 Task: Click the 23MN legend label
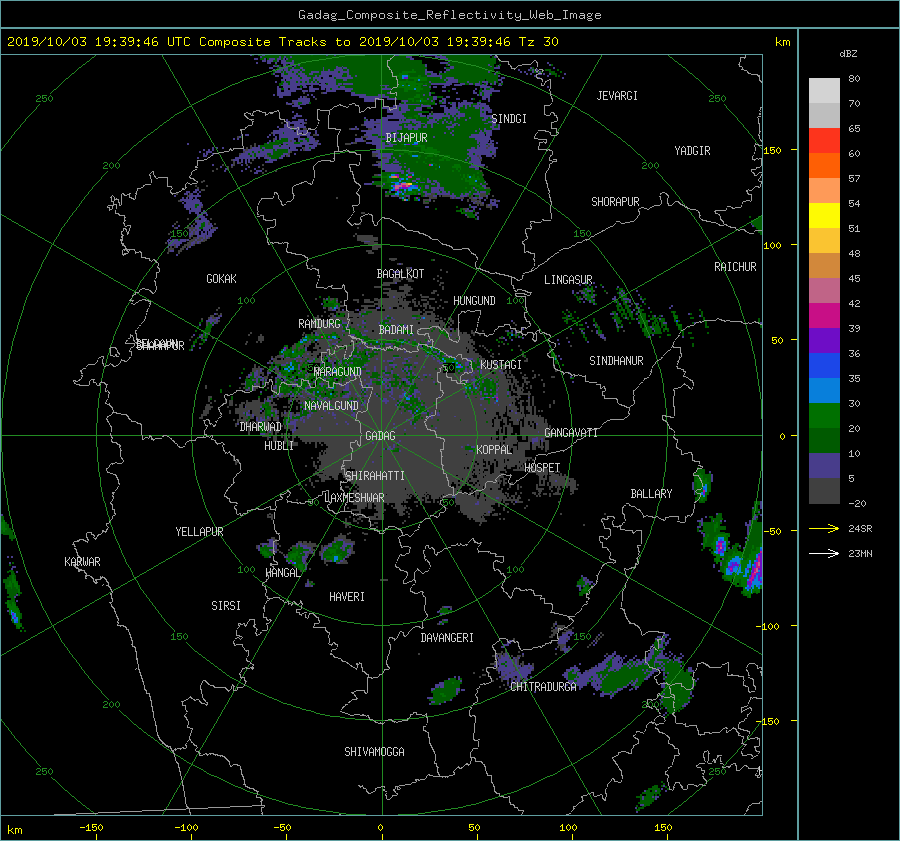tap(860, 554)
